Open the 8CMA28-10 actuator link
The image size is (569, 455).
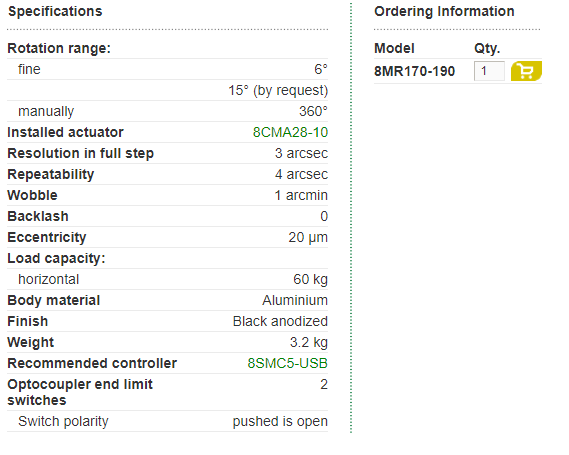tap(290, 132)
